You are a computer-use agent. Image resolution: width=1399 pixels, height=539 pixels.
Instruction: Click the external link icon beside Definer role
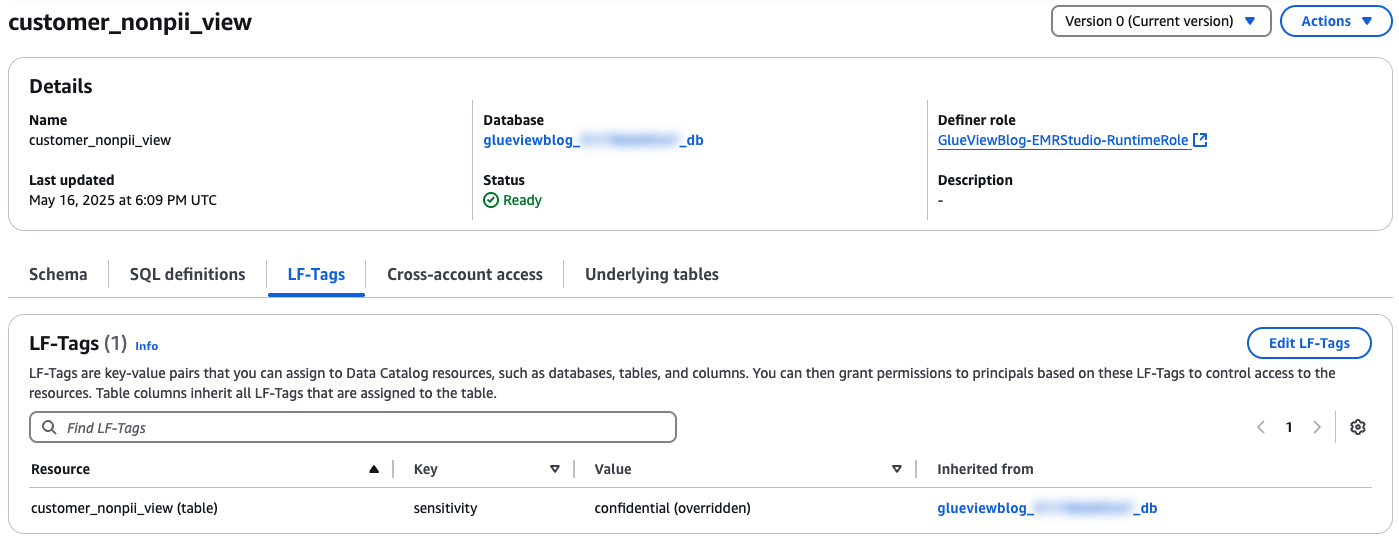1201,140
